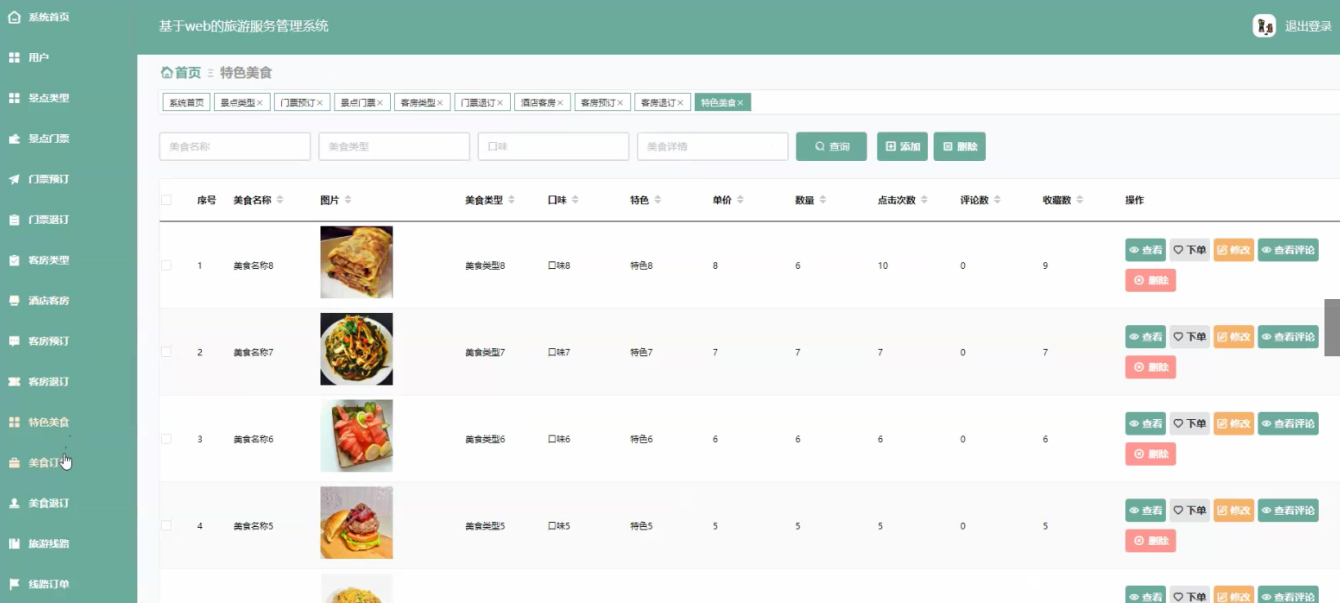This screenshot has height=603, width=1340.
Task: Click the home icon in the breadcrumb
Action: click(166, 72)
